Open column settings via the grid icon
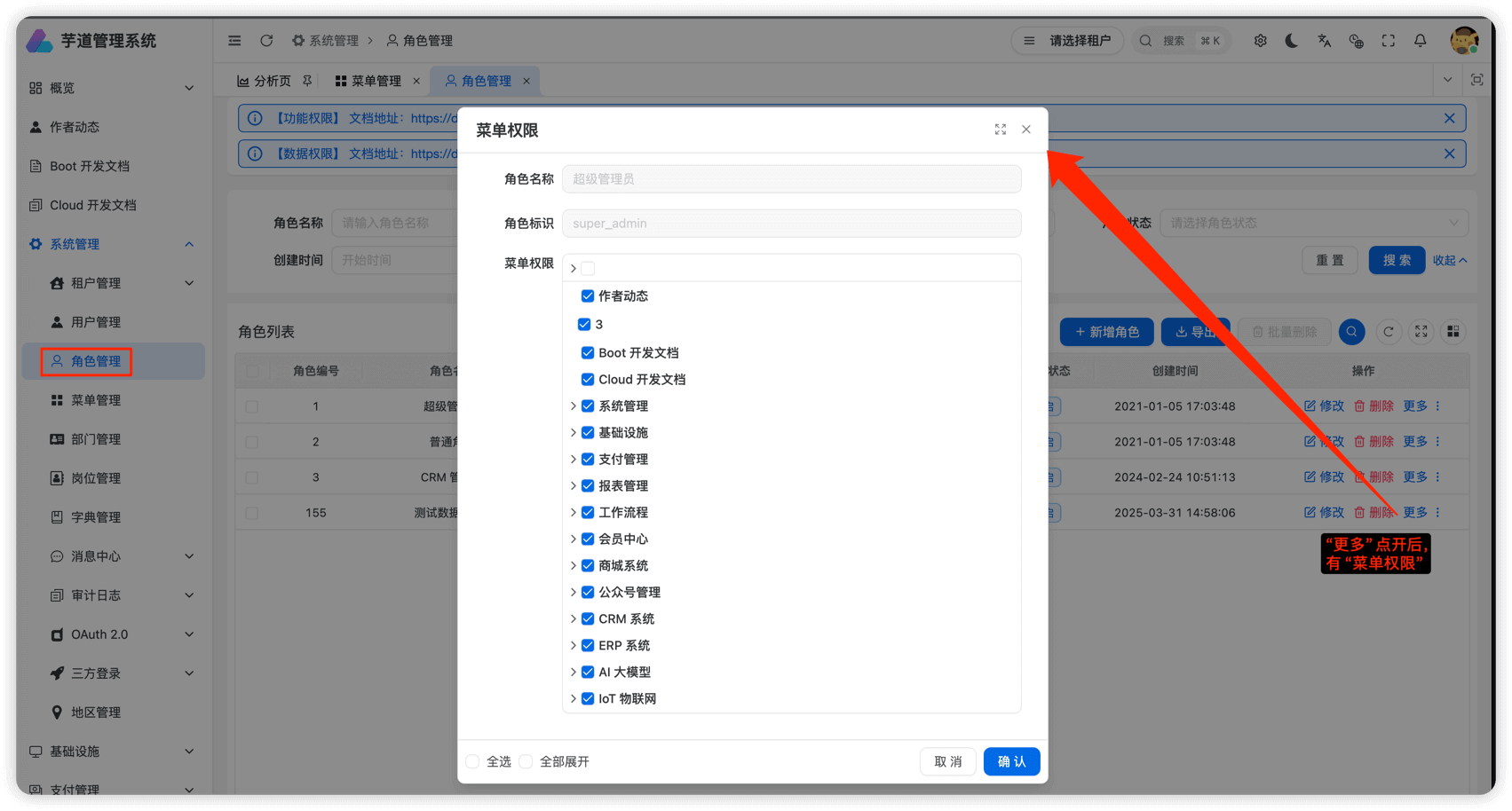 click(1453, 331)
